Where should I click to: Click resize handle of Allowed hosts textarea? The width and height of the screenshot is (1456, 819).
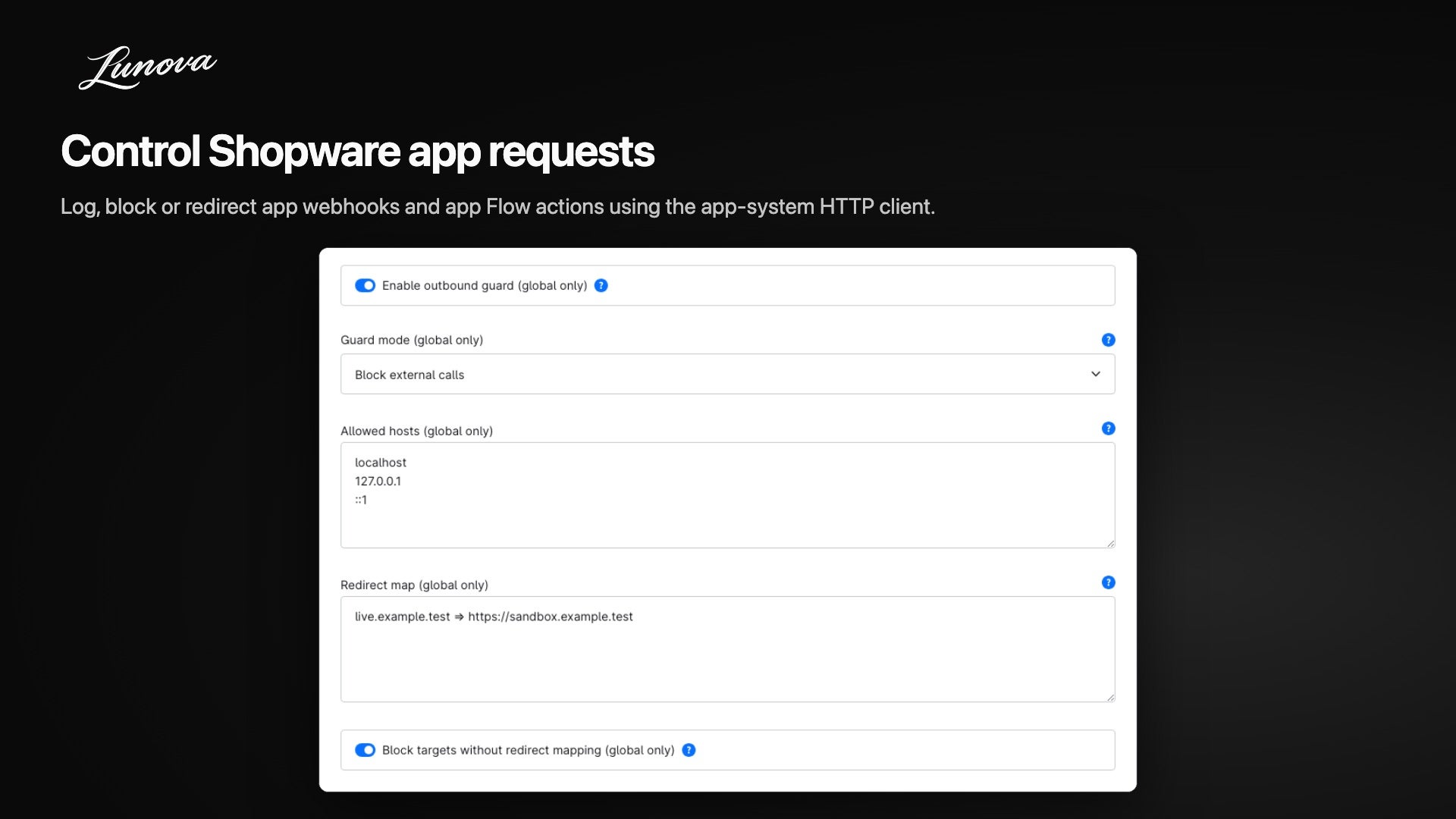point(1110,543)
